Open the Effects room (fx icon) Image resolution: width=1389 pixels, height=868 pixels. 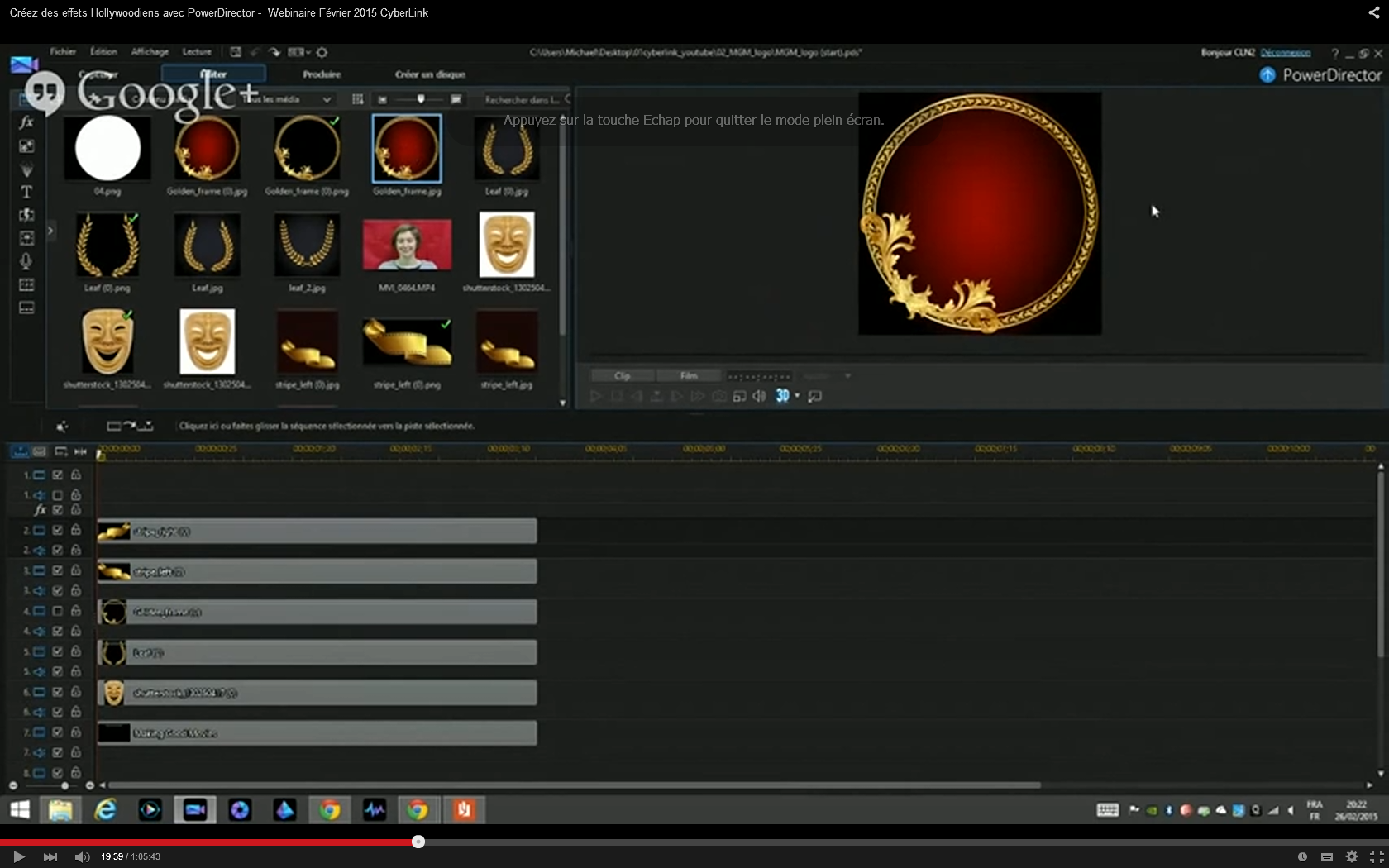26,122
